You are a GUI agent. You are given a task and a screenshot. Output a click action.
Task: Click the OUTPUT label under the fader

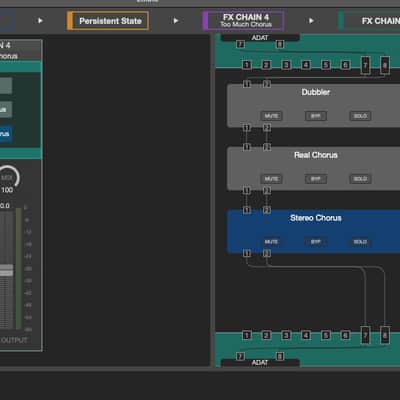point(14,340)
